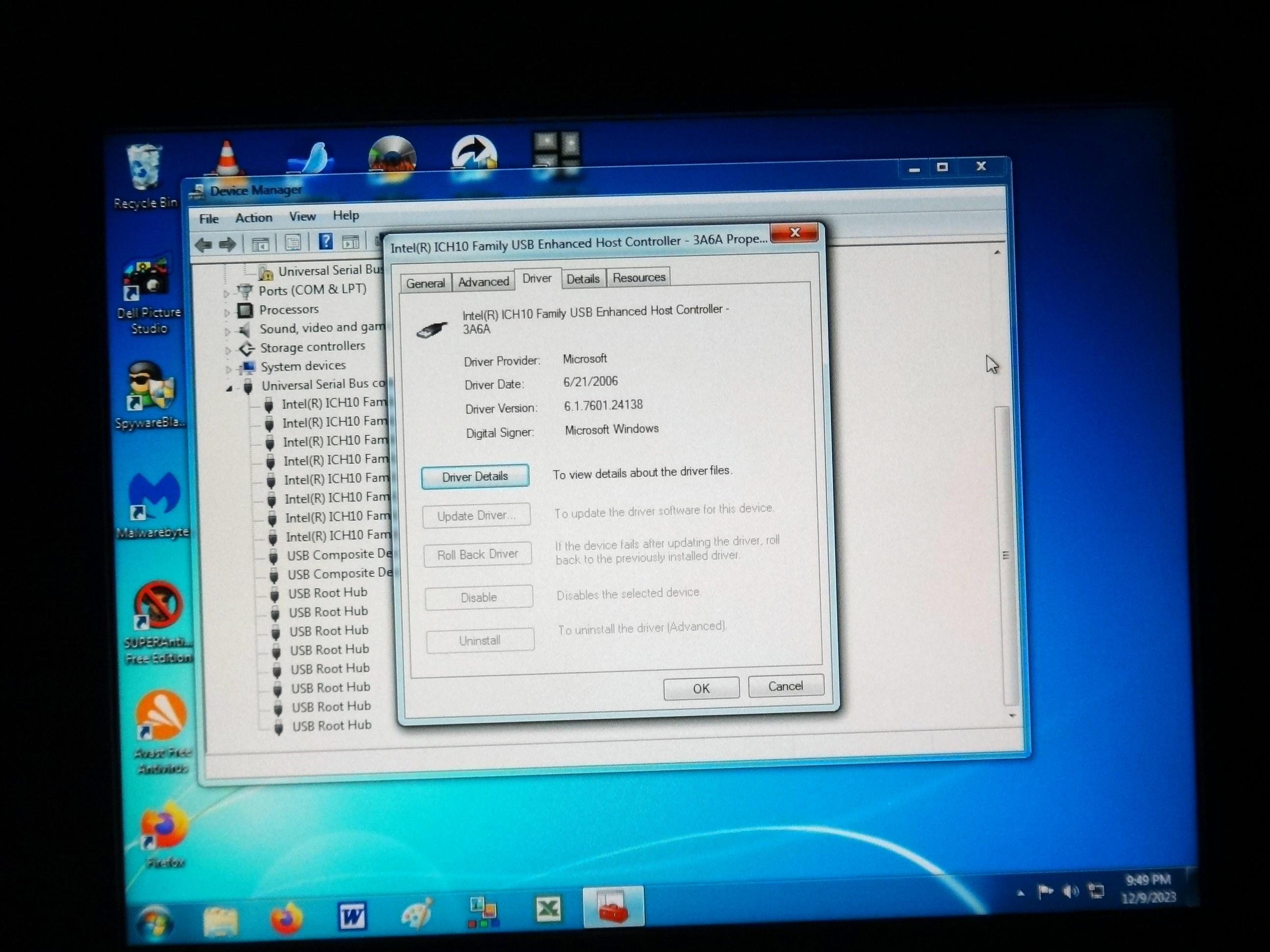
Task: Click the Back arrow in Device Manager toolbar
Action: tap(203, 245)
